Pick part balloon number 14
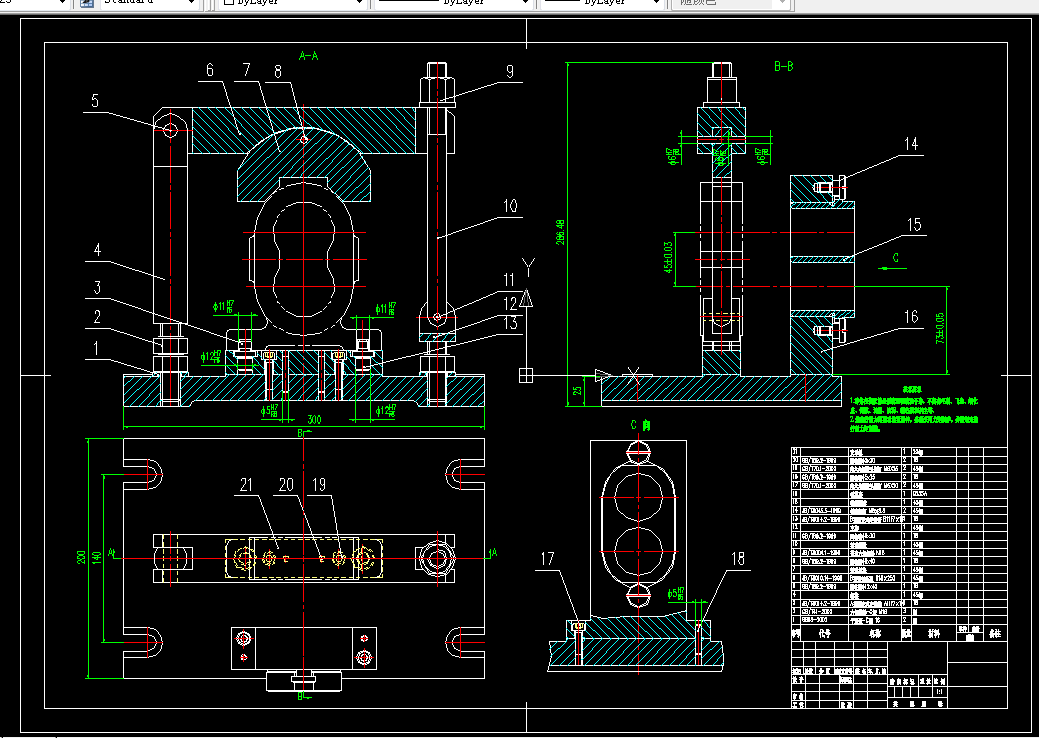Image resolution: width=1039 pixels, height=738 pixels. pos(911,144)
